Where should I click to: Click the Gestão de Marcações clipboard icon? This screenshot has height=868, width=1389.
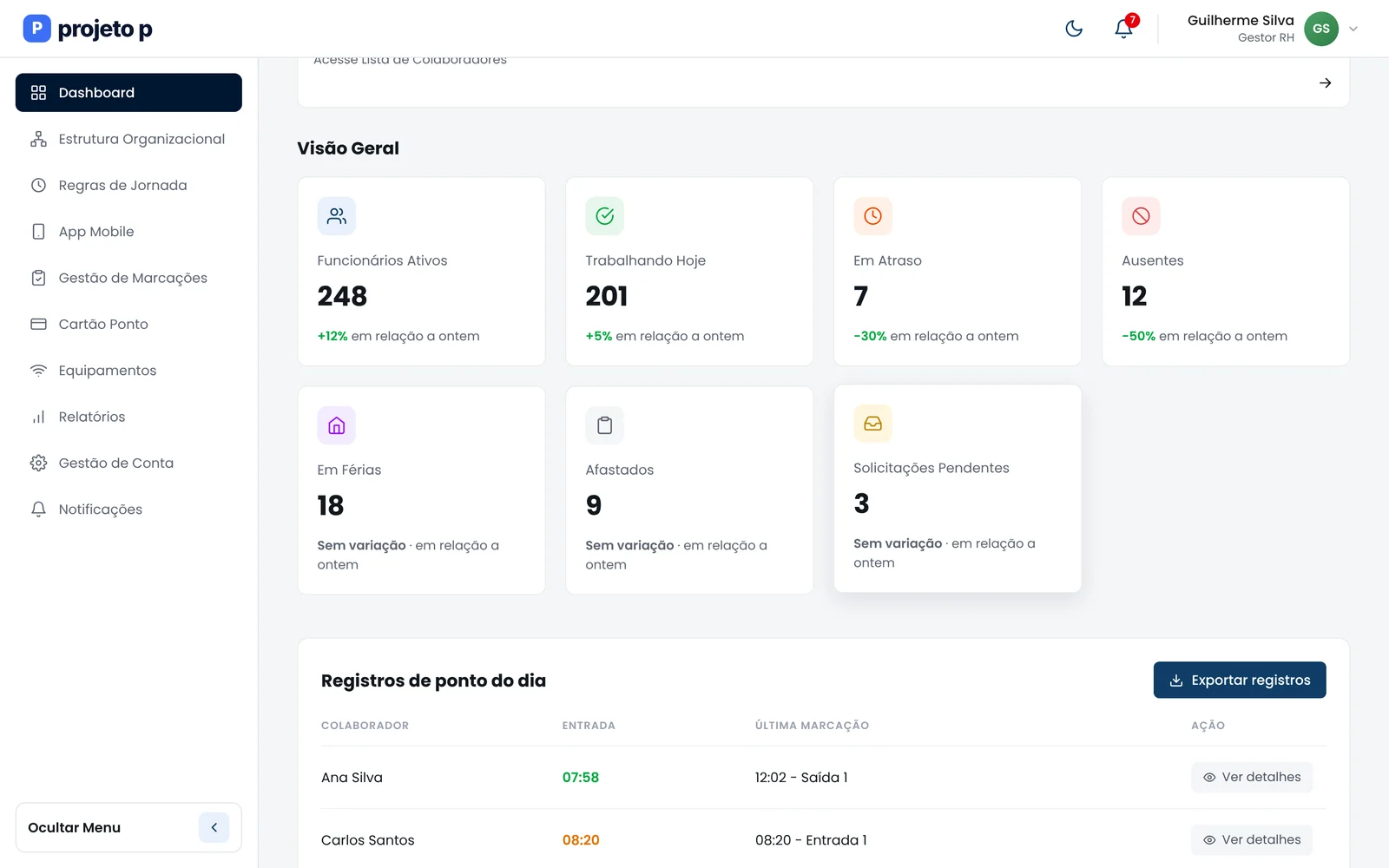tap(38, 278)
